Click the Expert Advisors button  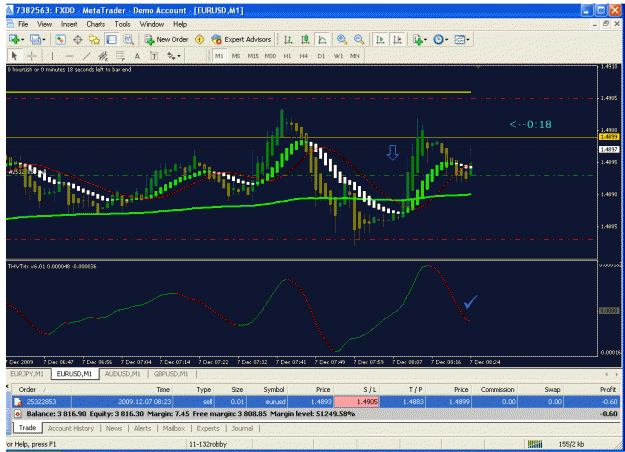click(x=242, y=39)
